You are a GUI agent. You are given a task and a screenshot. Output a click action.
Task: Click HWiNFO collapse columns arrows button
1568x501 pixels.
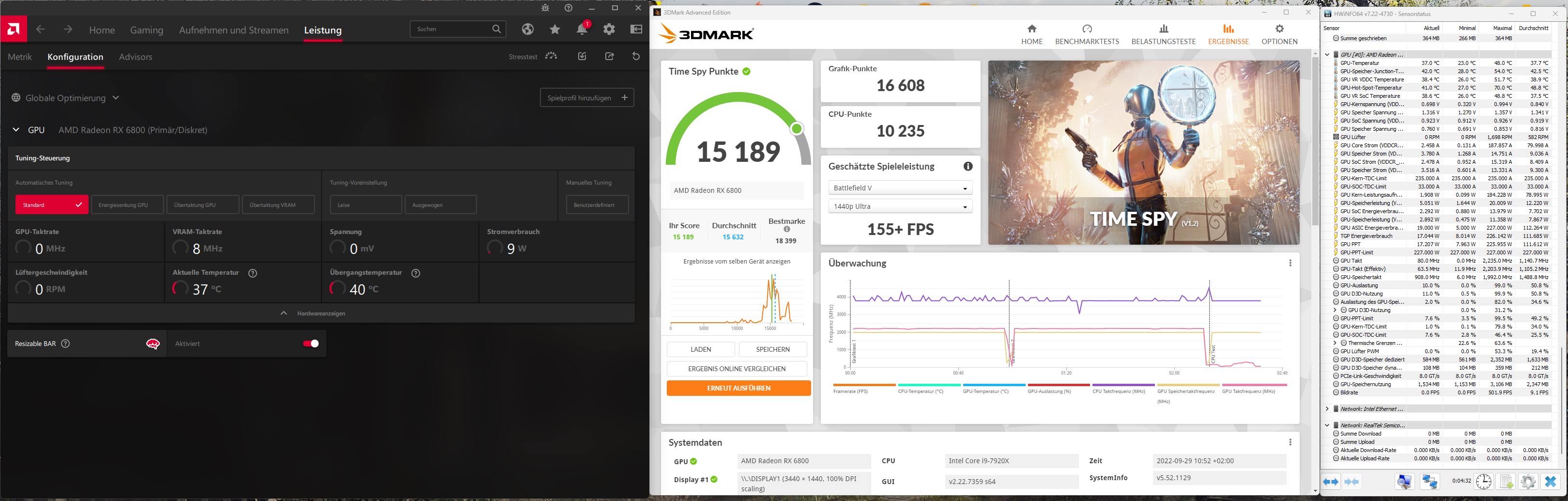1352,482
